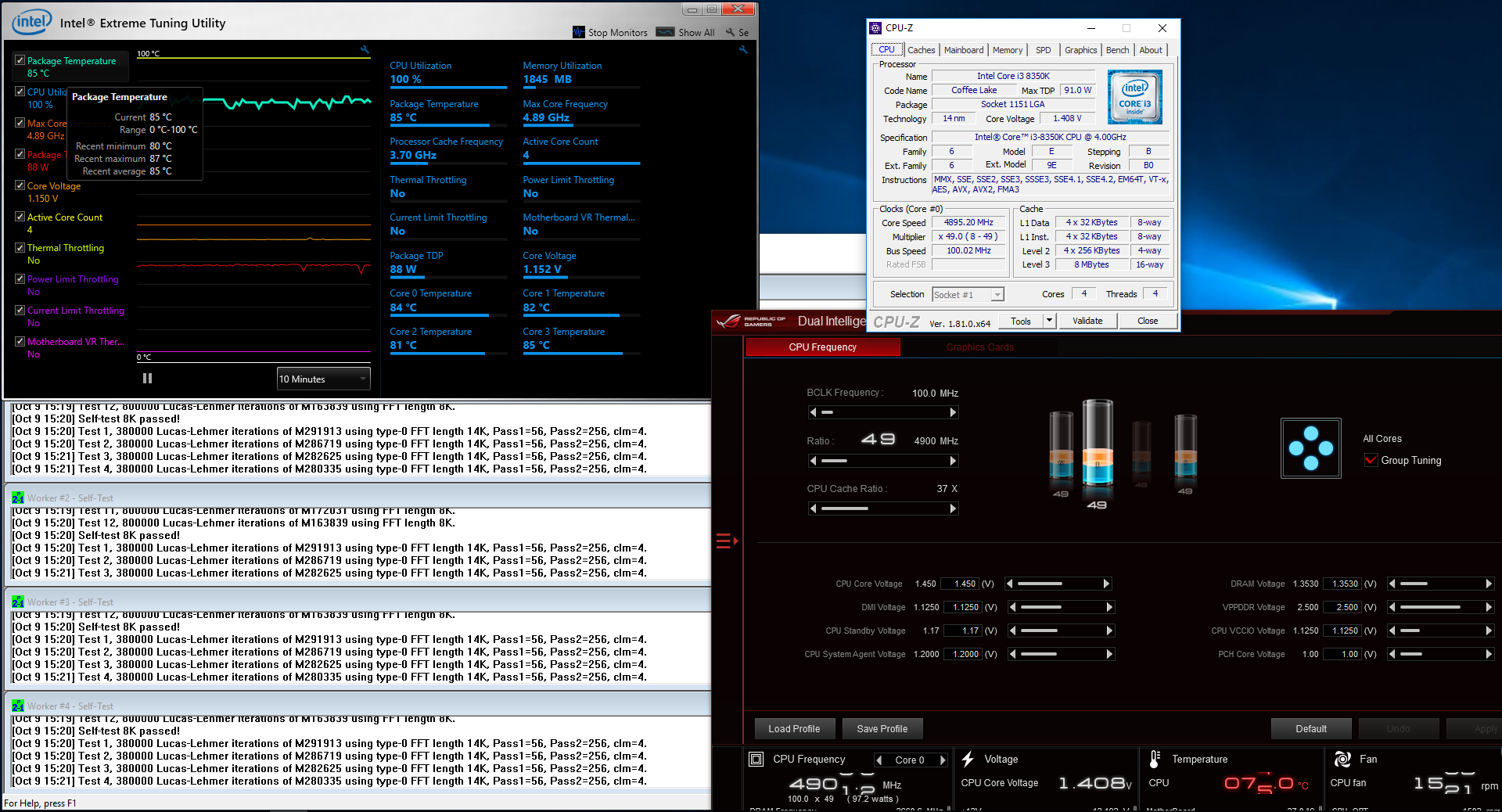Viewport: 1502px width, 812px height.
Task: Switch to Graphics Cards tab
Action: 979,347
